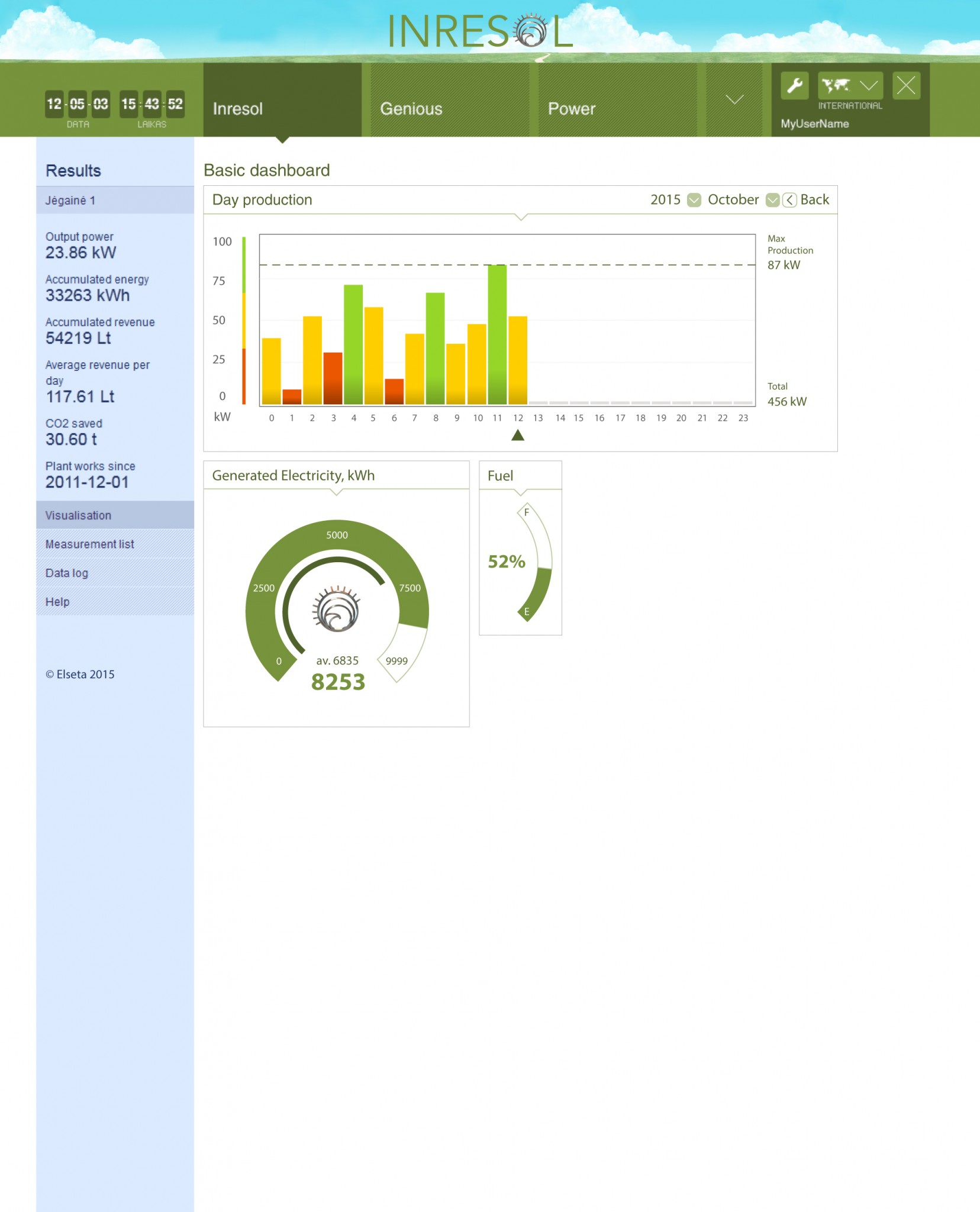Click the F marker on fuel gauge
The height and width of the screenshot is (1212, 980).
526,512
